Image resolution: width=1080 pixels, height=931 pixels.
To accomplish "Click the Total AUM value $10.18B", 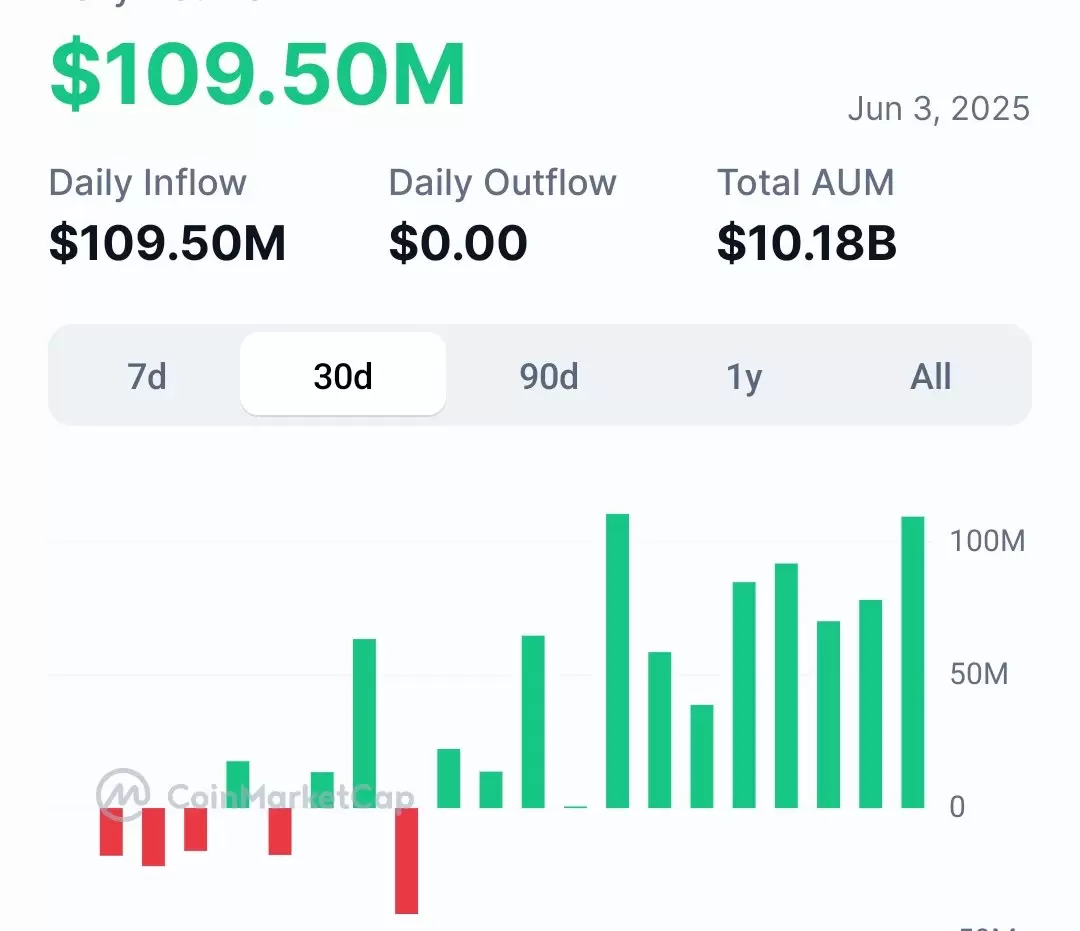I will coord(807,243).
